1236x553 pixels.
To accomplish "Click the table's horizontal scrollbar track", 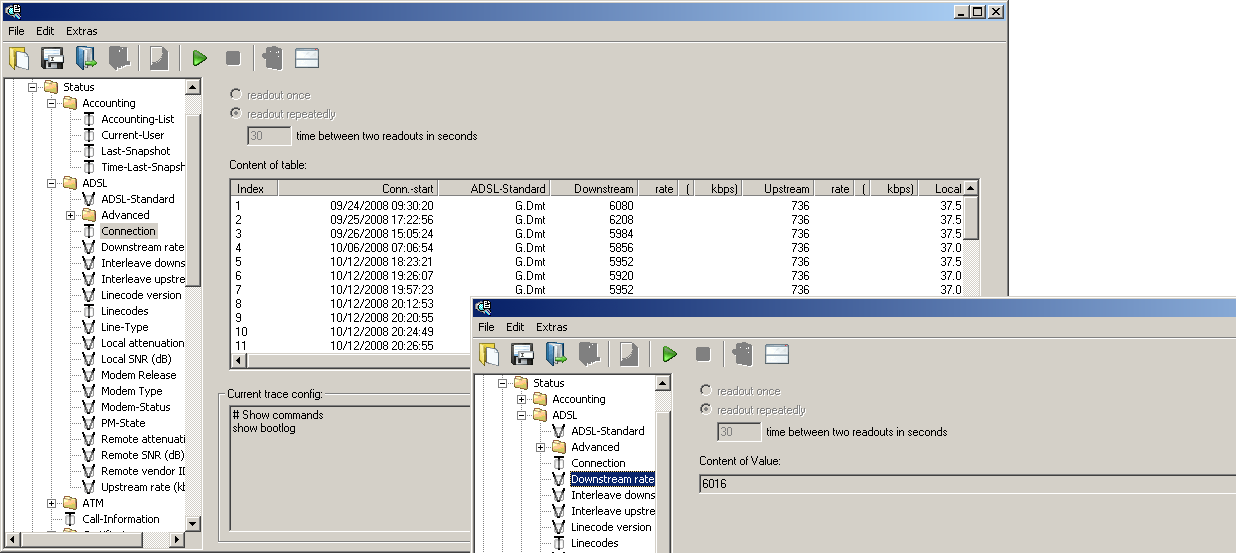I will coord(360,361).
